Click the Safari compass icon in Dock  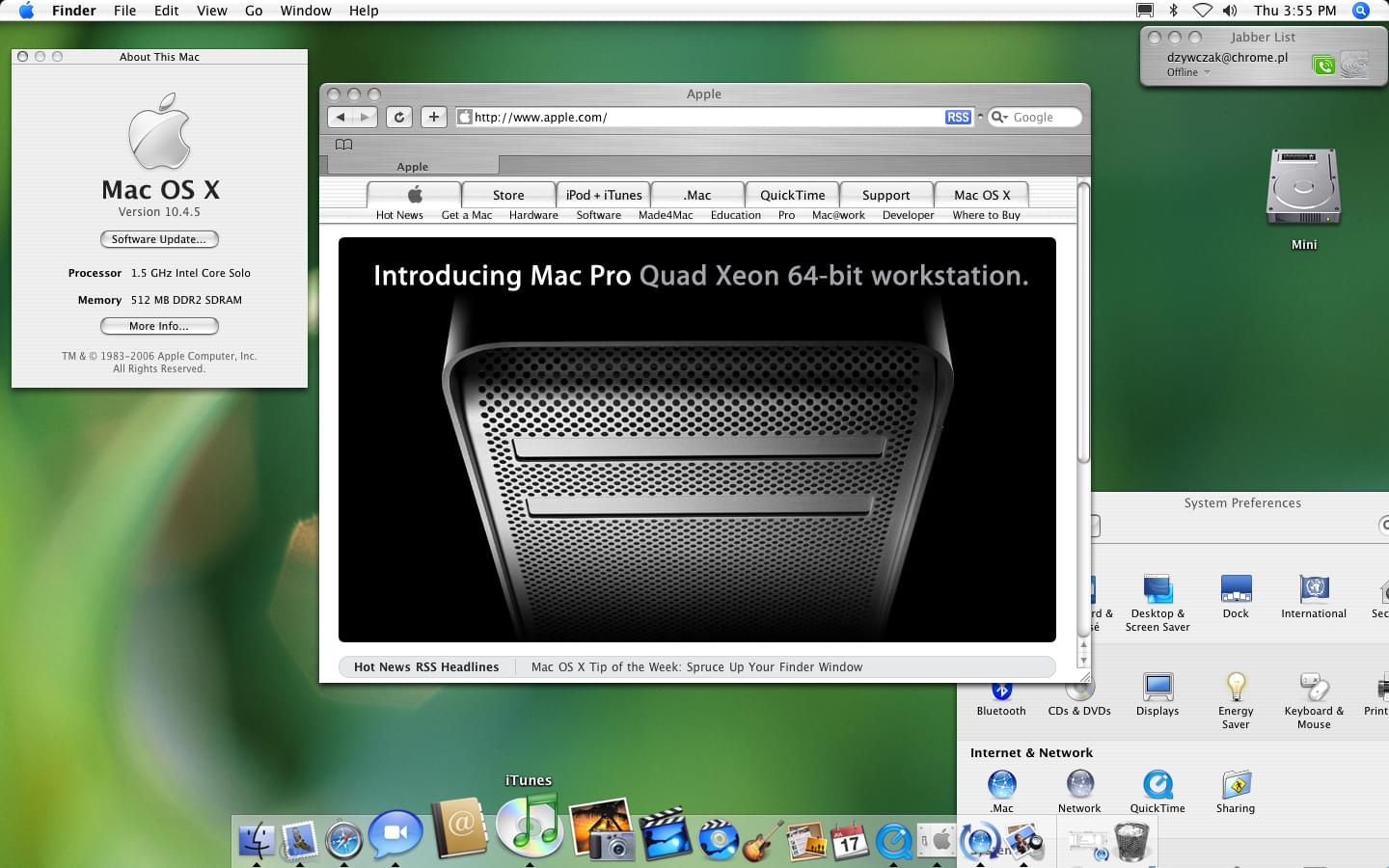click(x=343, y=839)
